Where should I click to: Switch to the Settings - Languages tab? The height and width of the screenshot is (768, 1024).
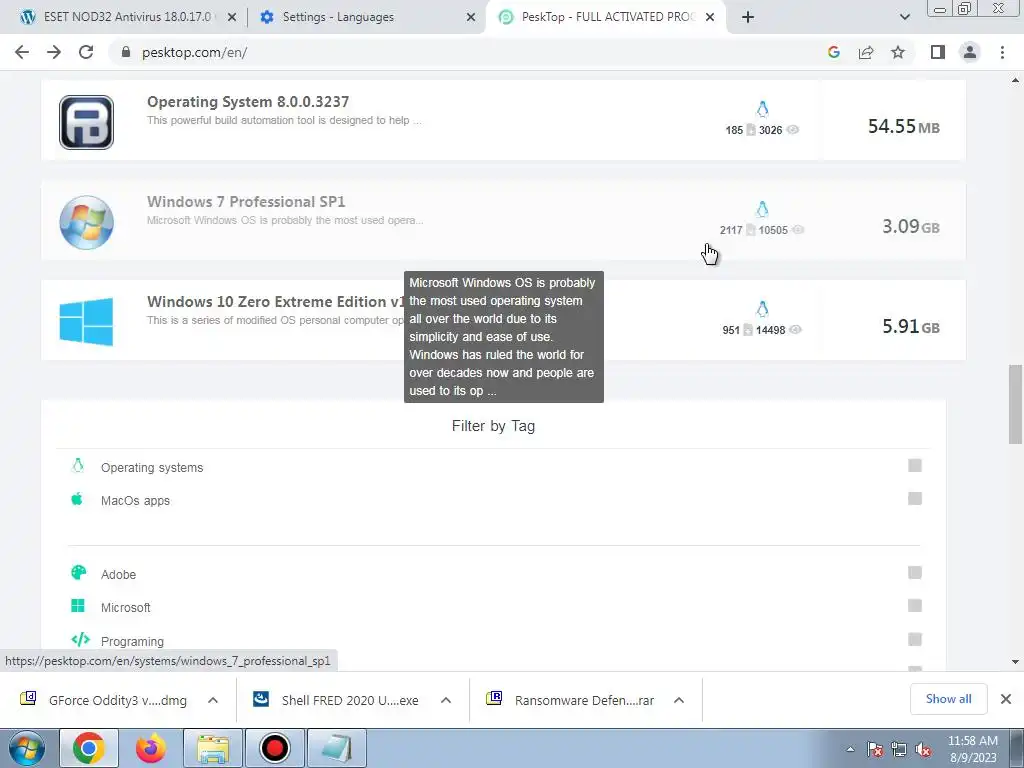pos(366,17)
